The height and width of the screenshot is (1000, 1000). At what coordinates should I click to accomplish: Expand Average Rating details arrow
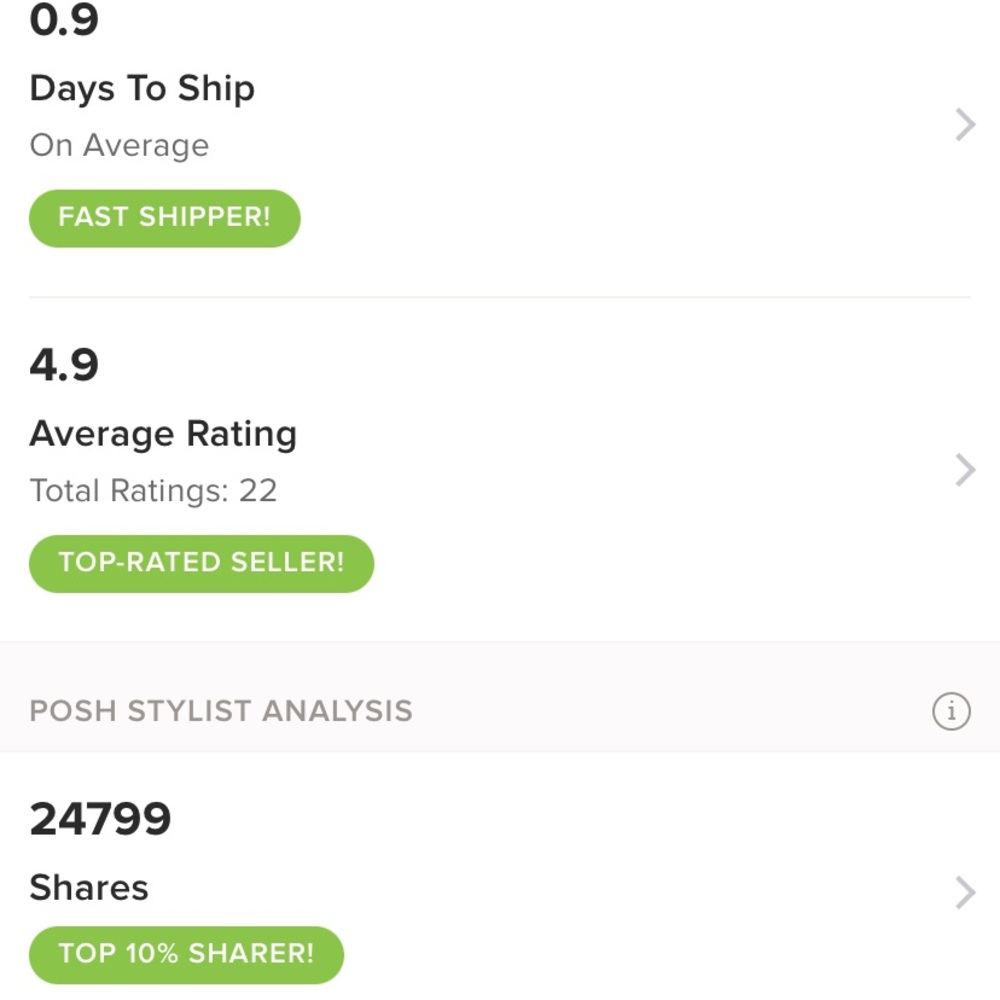pyautogui.click(x=964, y=470)
